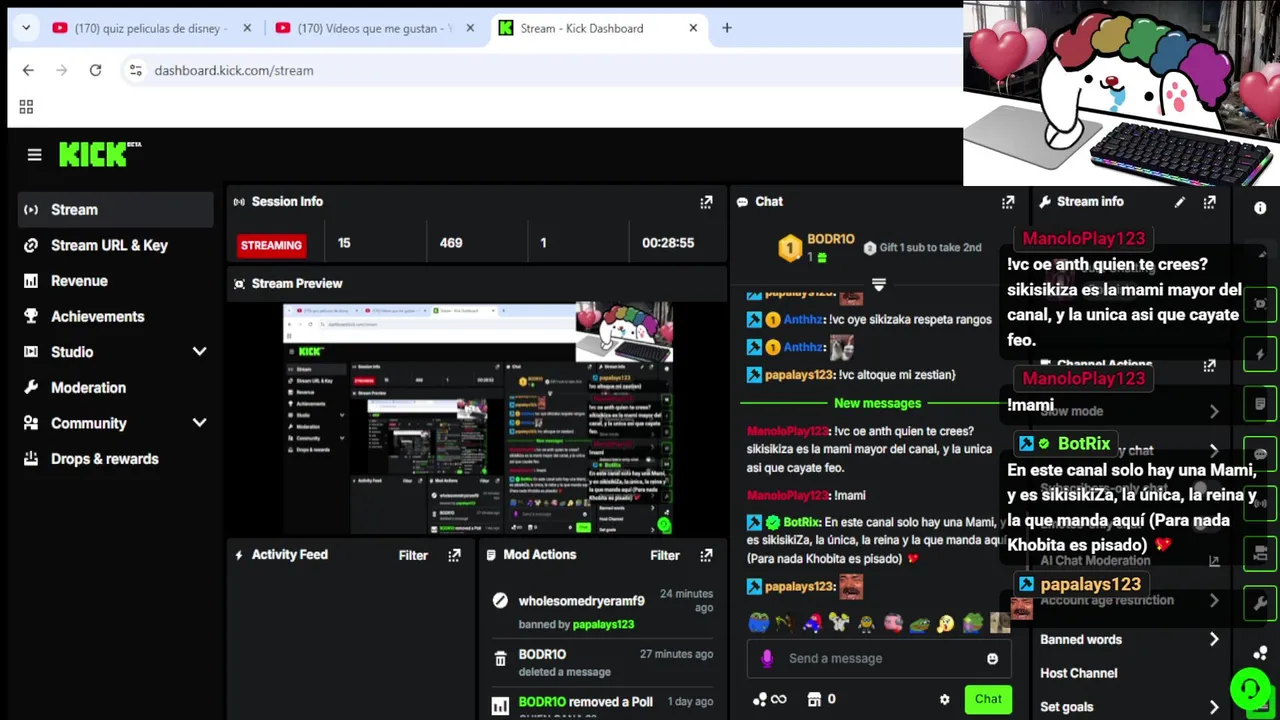
Task: Insert the blue Pepe emote
Action: click(x=758, y=623)
